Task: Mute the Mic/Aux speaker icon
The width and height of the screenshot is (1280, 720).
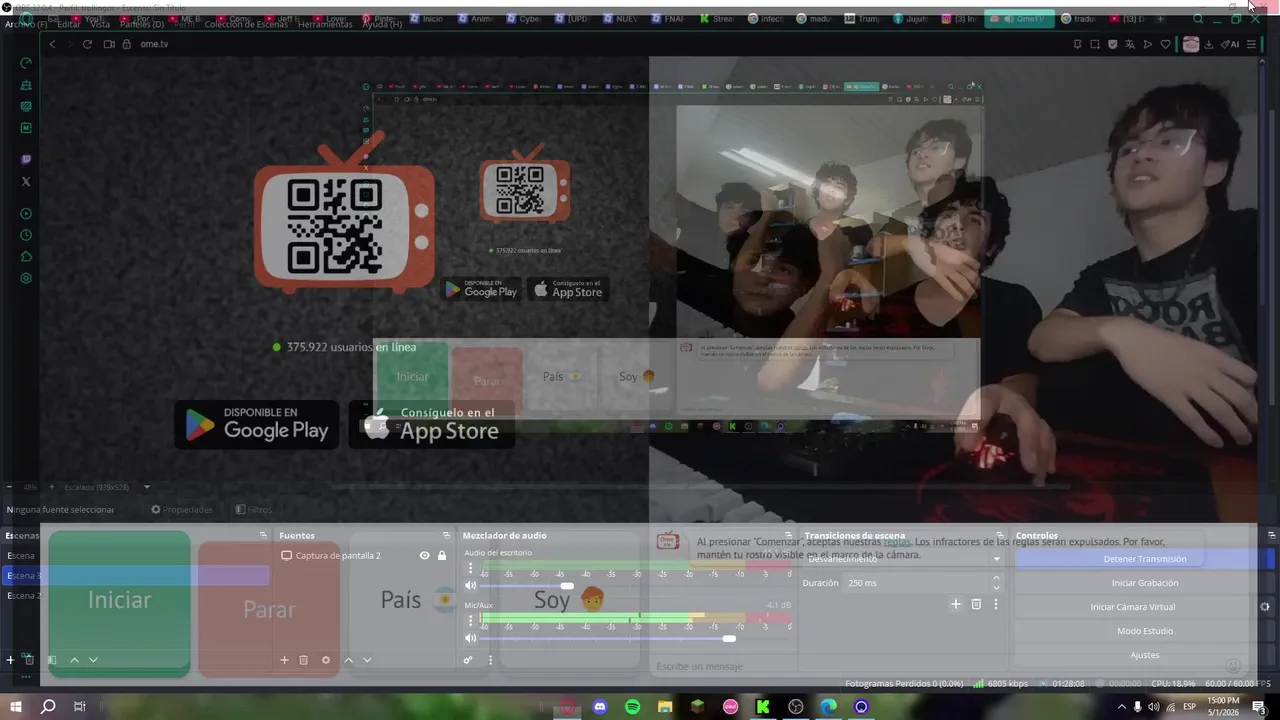Action: [x=470, y=638]
